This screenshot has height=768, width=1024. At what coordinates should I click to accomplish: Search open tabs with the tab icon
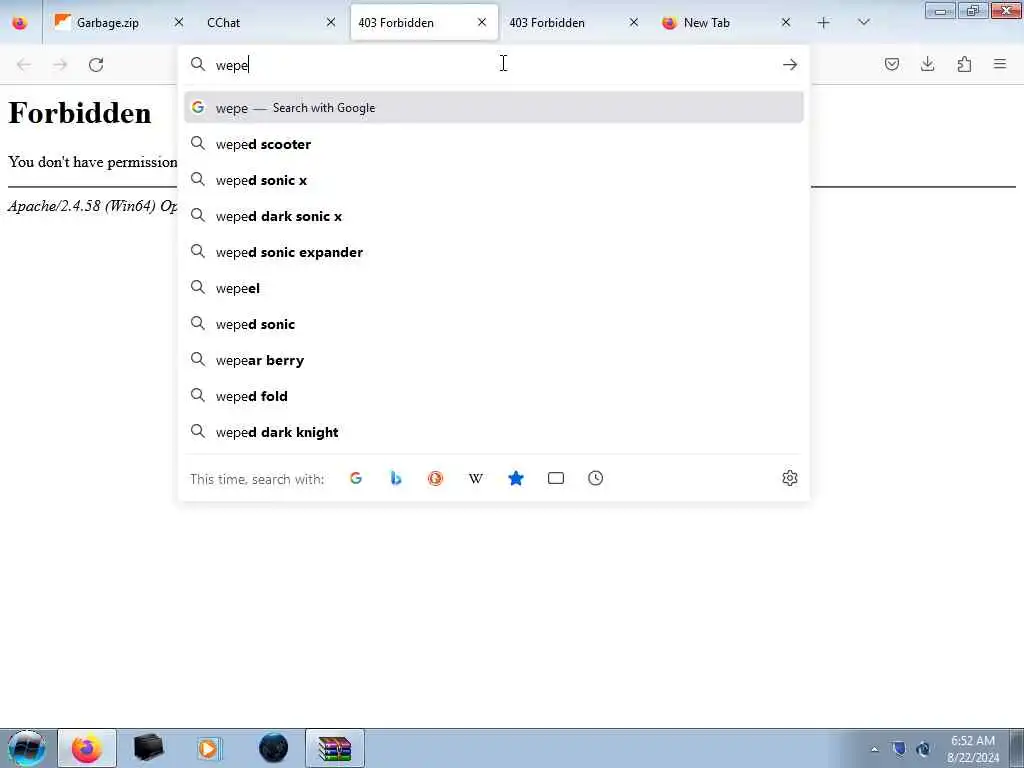pyautogui.click(x=556, y=478)
